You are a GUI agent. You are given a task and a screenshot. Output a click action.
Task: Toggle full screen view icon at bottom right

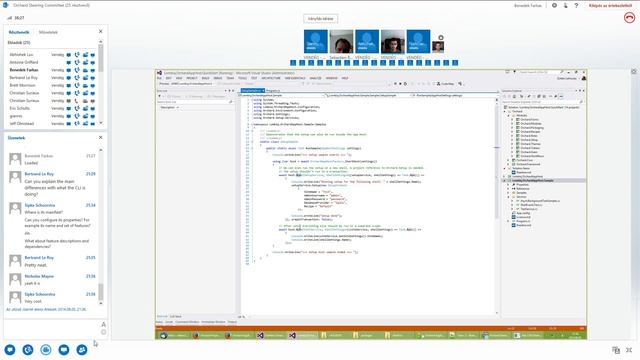[629, 350]
